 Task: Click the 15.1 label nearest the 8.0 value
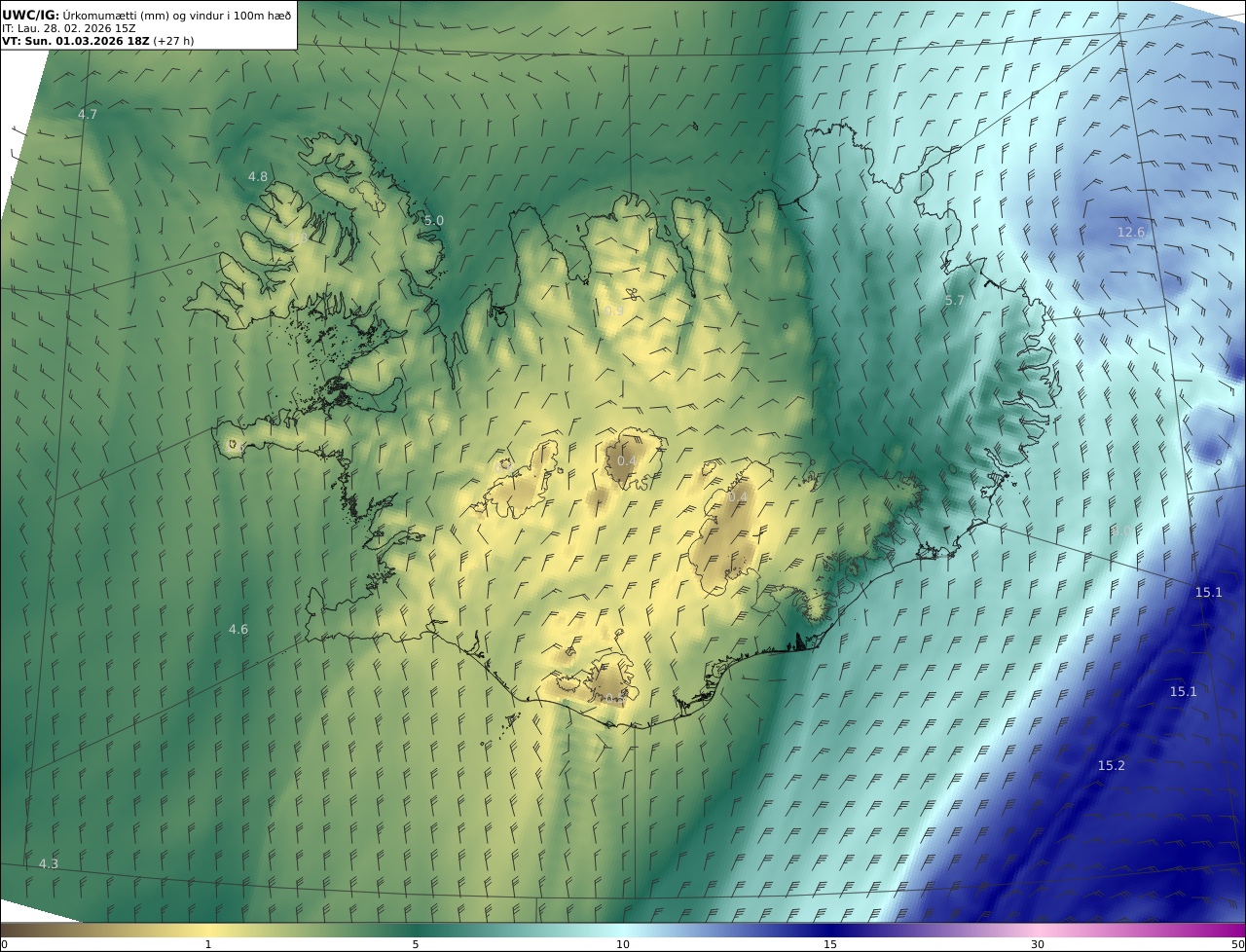coord(1207,592)
